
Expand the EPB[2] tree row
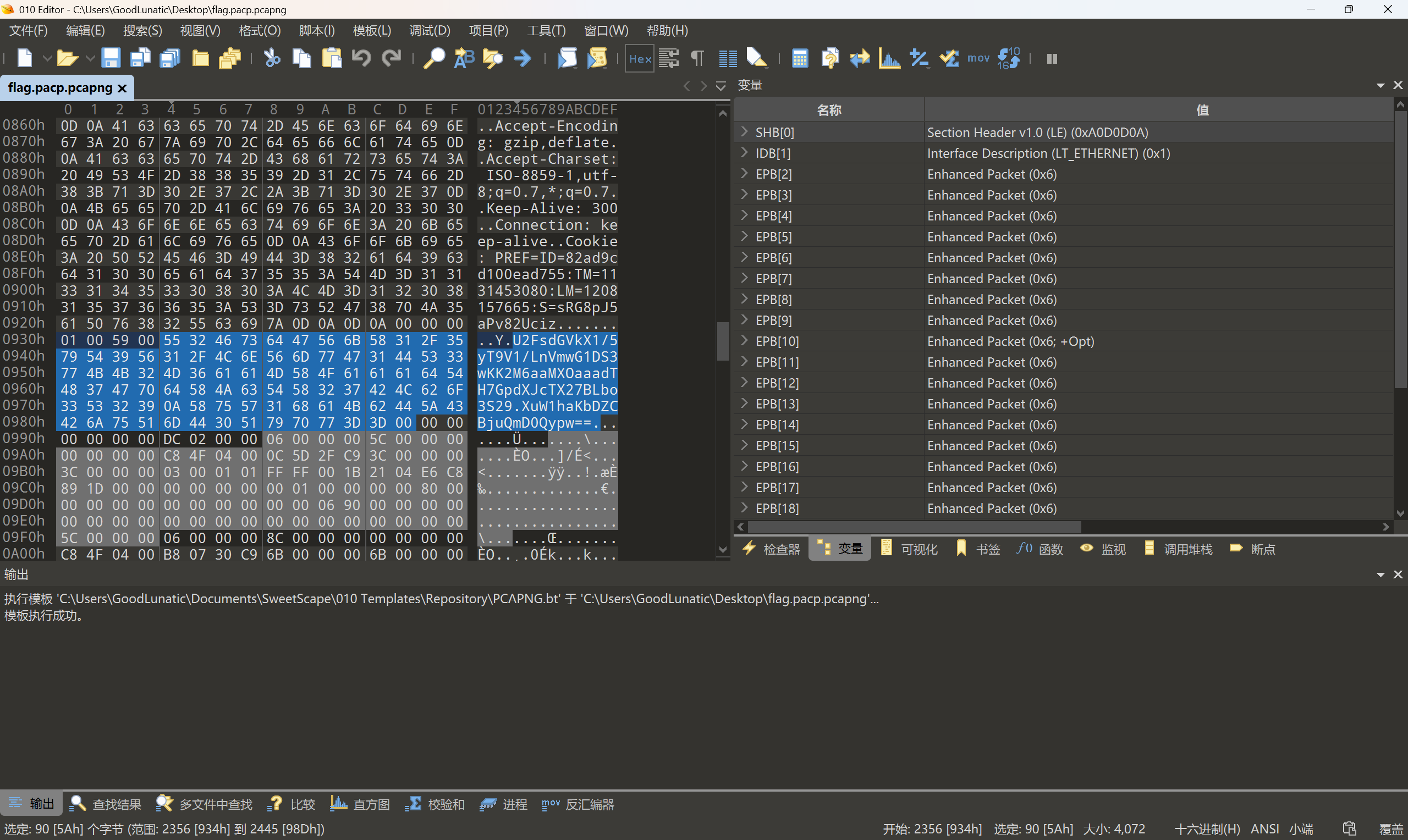[744, 174]
